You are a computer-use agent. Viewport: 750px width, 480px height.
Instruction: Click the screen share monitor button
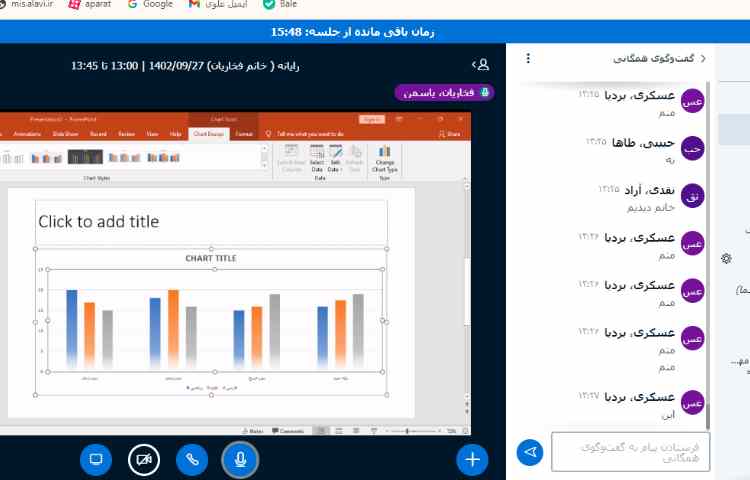coord(96,459)
